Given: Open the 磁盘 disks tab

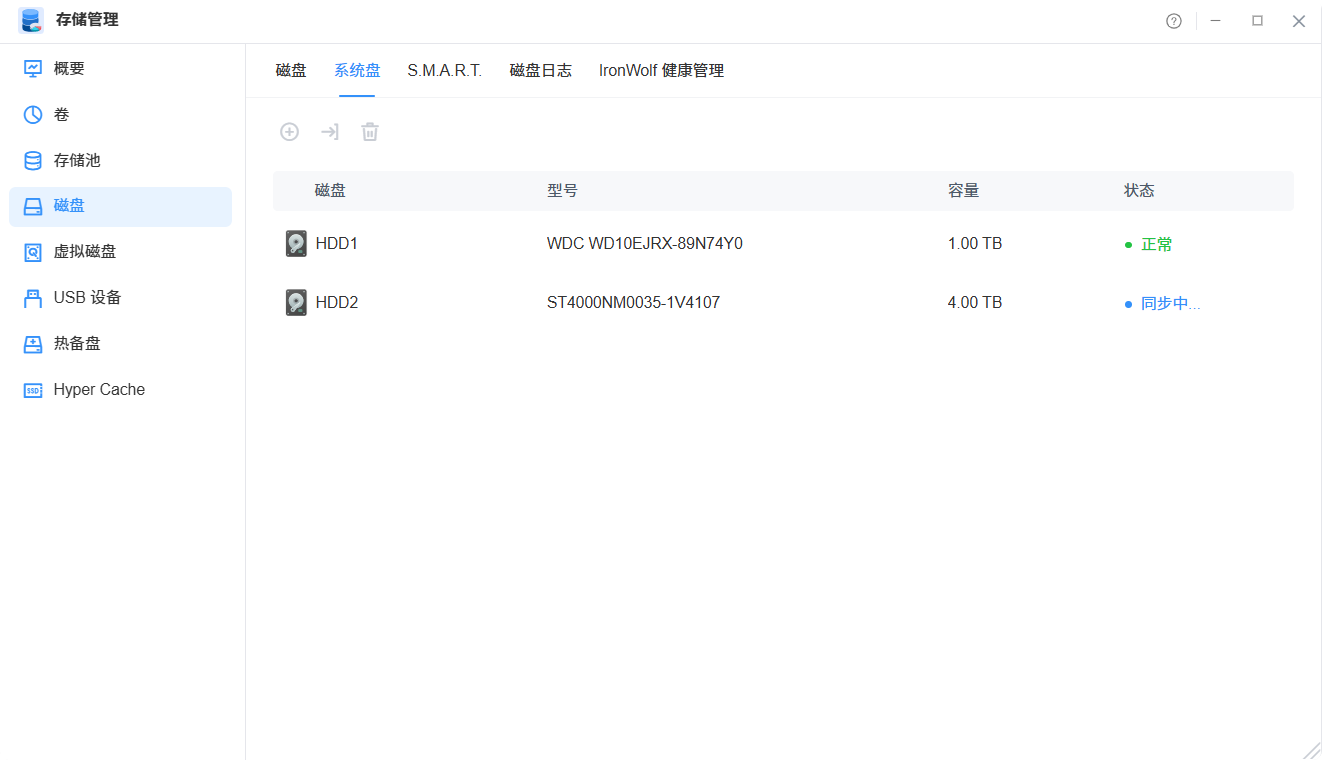Looking at the screenshot, I should (290, 70).
